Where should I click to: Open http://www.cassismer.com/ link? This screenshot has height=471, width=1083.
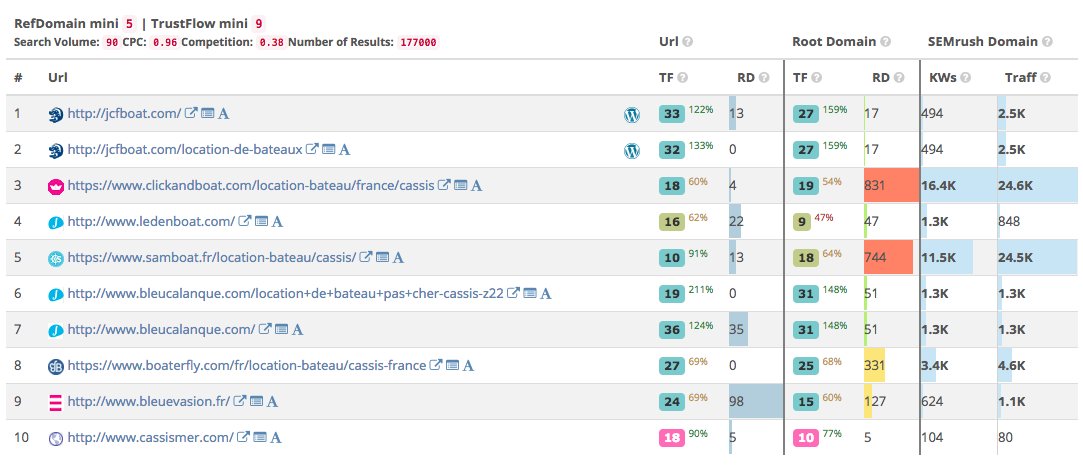[151, 436]
